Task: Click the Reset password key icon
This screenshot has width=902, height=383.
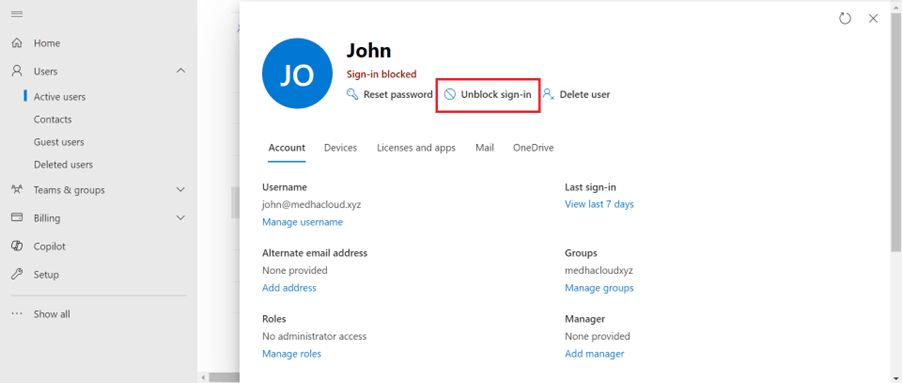Action: [x=353, y=94]
